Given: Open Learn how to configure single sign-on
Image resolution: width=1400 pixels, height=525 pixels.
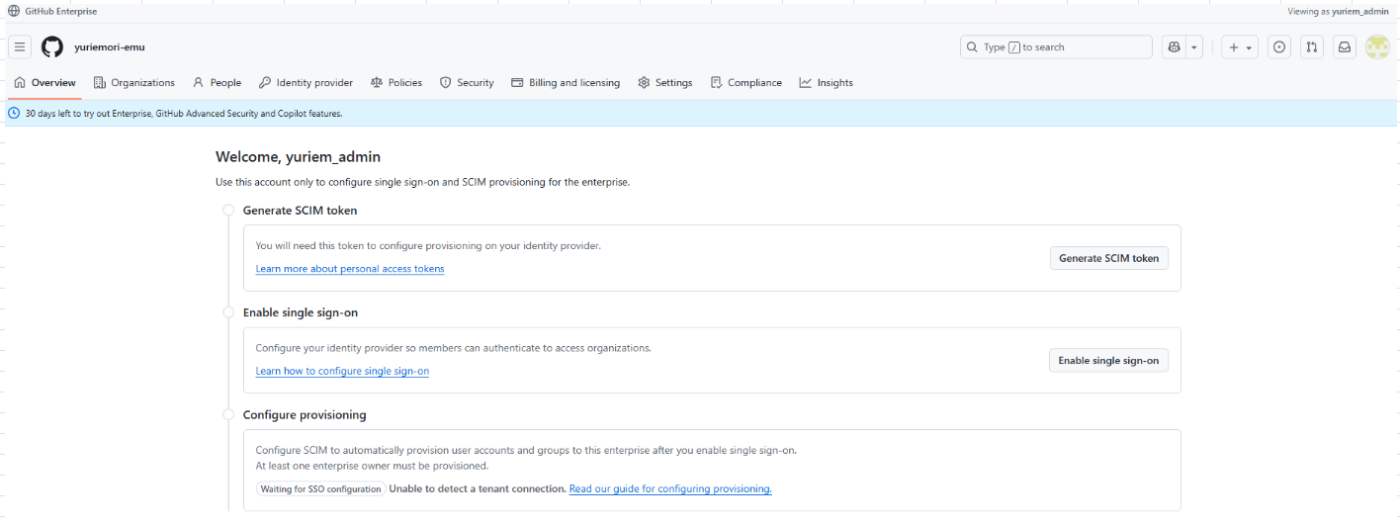Looking at the screenshot, I should [x=342, y=371].
